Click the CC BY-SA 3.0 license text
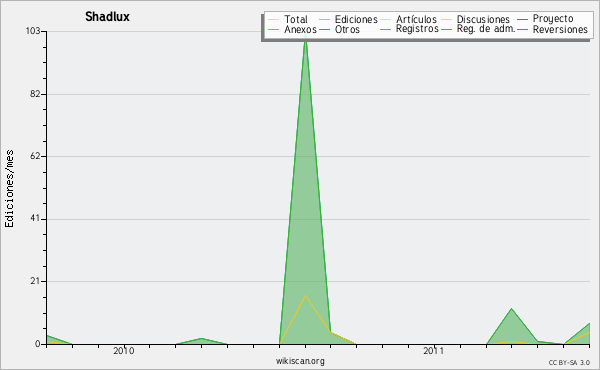 (569, 363)
